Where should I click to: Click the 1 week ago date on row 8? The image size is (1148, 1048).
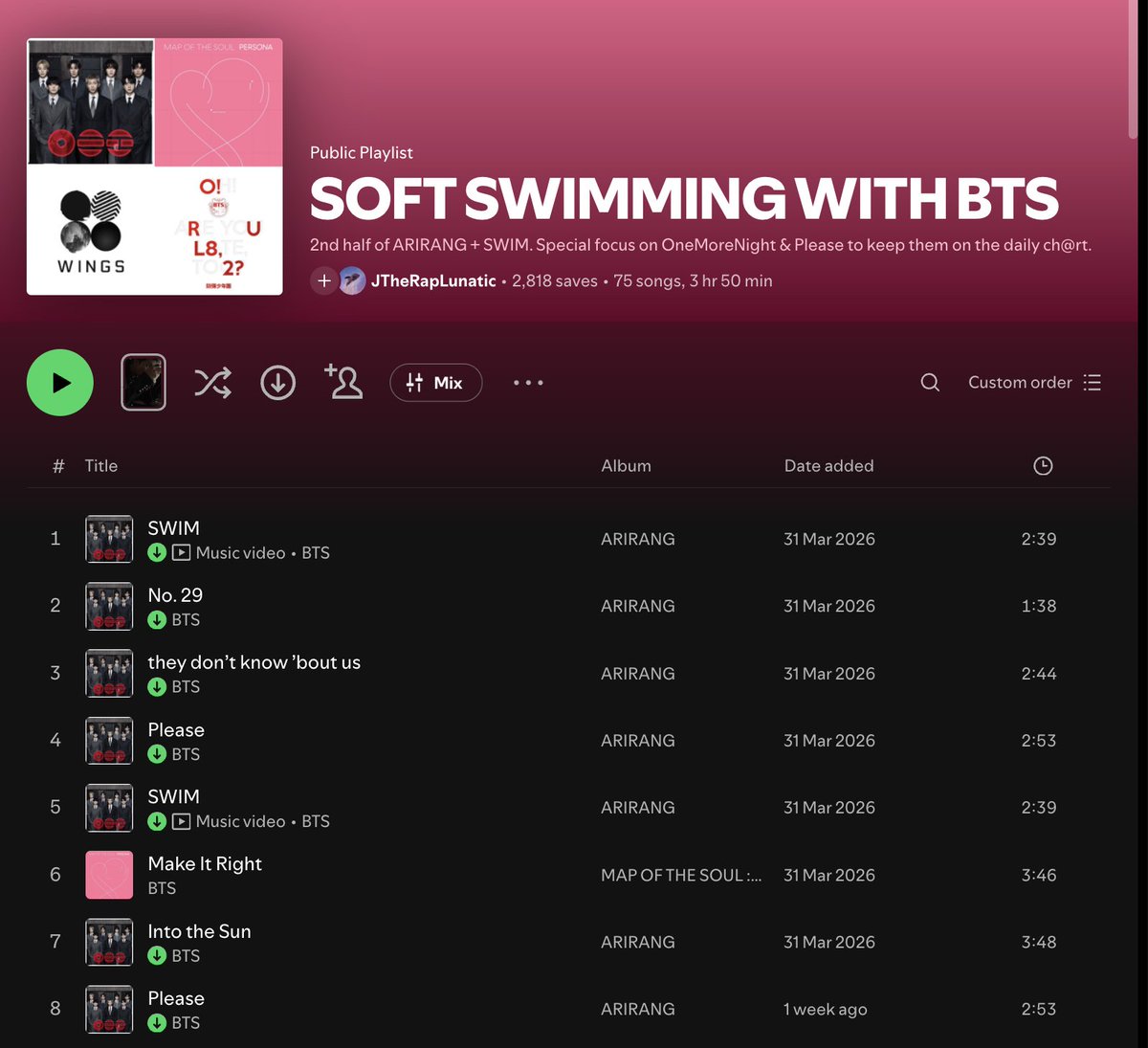pyautogui.click(x=826, y=1010)
